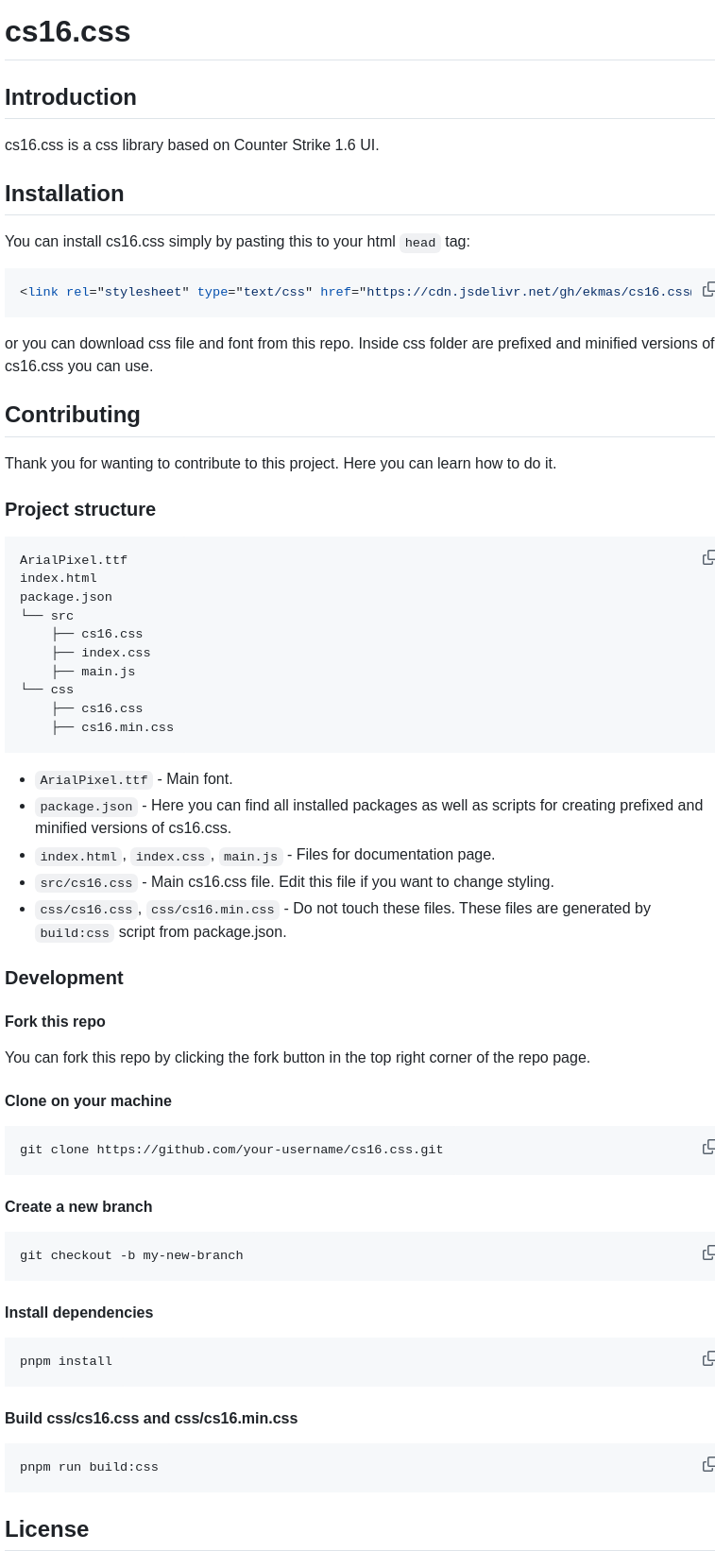Click the ArialPixel.ttf inline code badge
This screenshot has width=715, height=1568.
point(94,780)
